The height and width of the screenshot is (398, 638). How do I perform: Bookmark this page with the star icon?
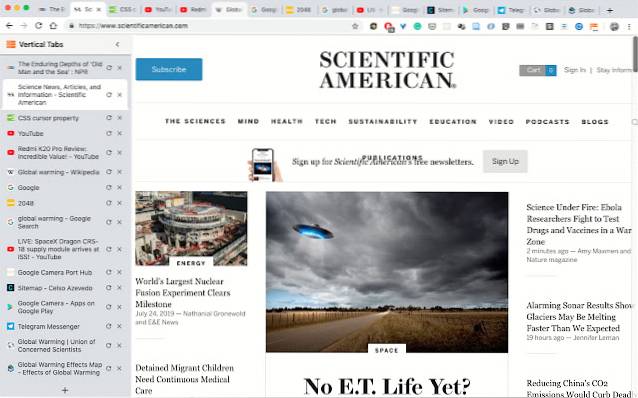tap(355, 26)
